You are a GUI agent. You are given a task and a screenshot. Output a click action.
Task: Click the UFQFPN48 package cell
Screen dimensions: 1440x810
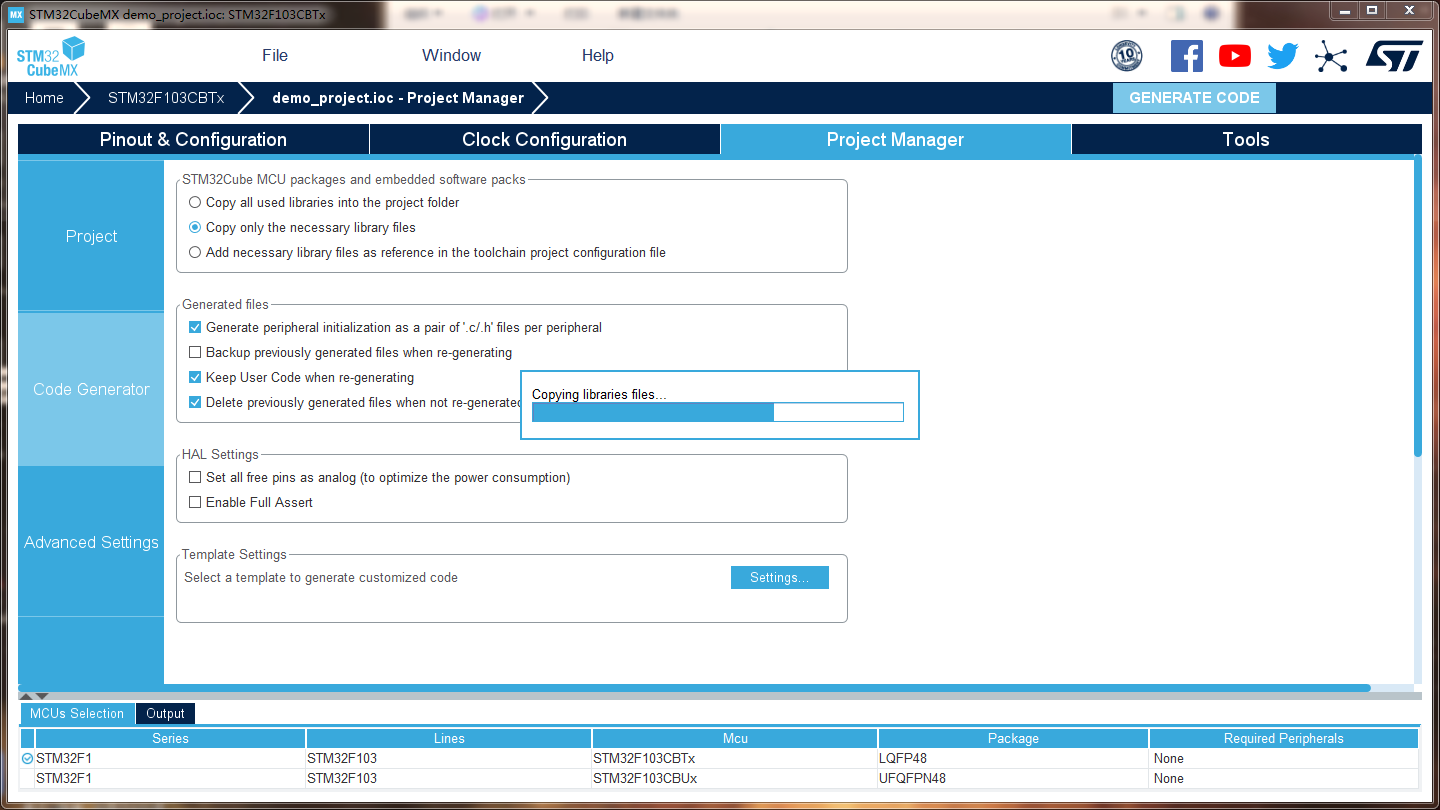tap(1013, 778)
